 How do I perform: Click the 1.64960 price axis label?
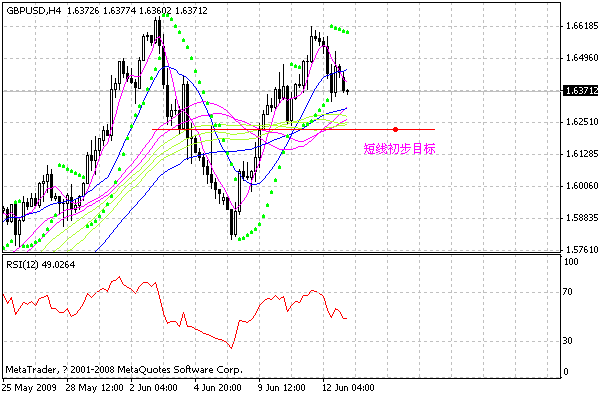click(x=582, y=58)
